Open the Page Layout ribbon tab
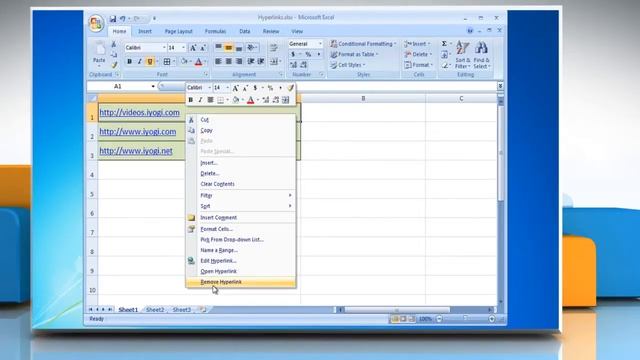 pyautogui.click(x=178, y=31)
